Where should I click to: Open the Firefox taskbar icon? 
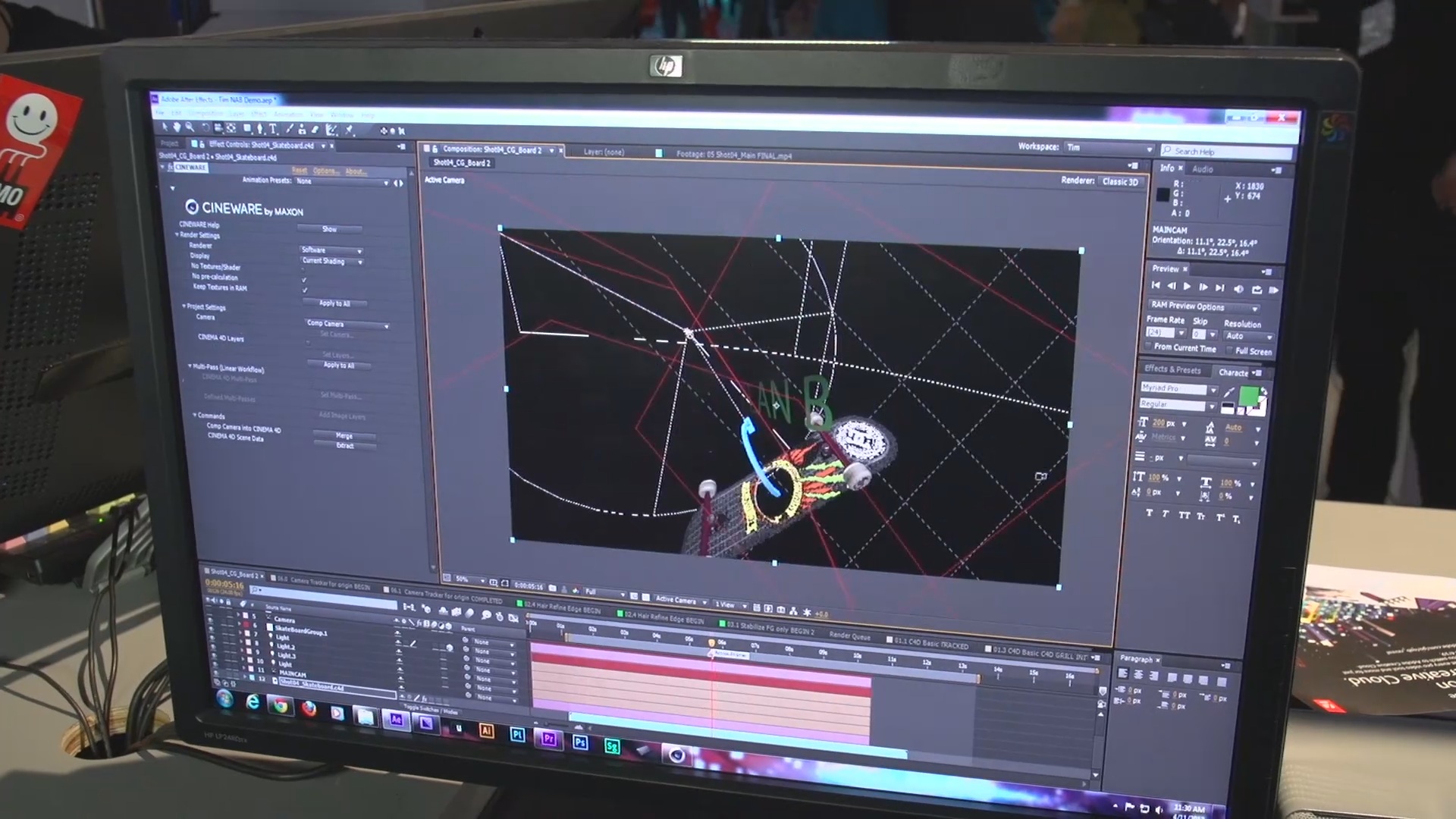pyautogui.click(x=309, y=710)
